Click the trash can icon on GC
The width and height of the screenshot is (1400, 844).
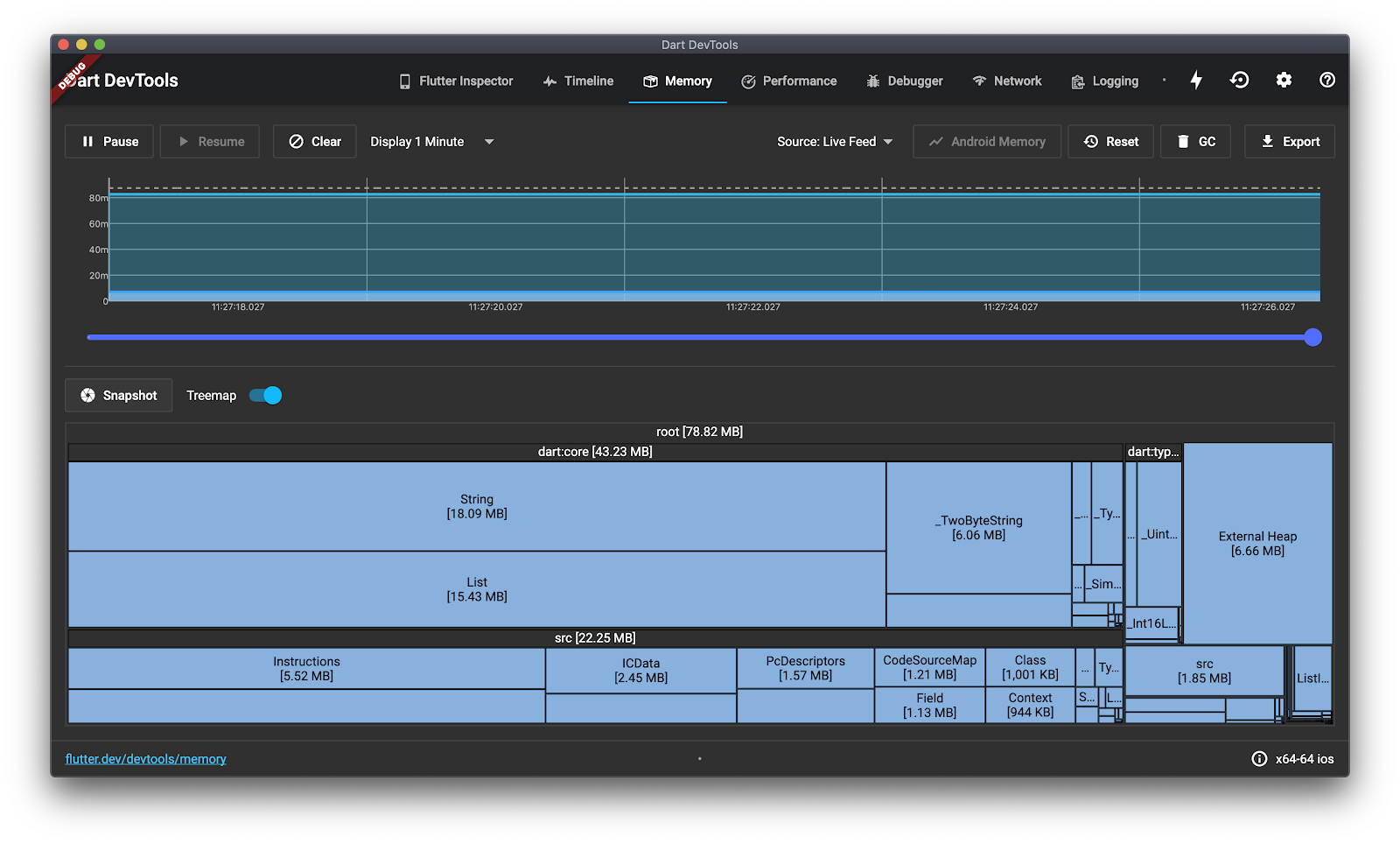(1183, 142)
